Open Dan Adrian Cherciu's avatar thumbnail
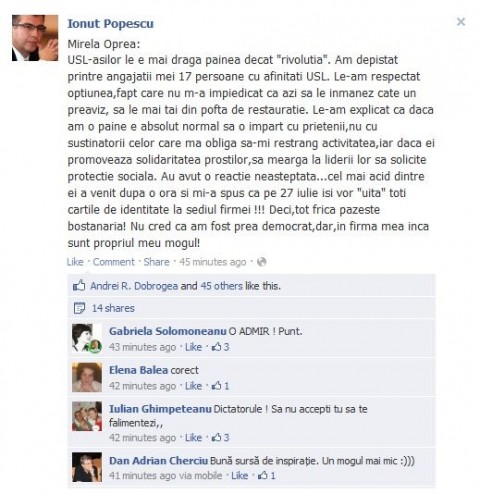 click(x=87, y=467)
